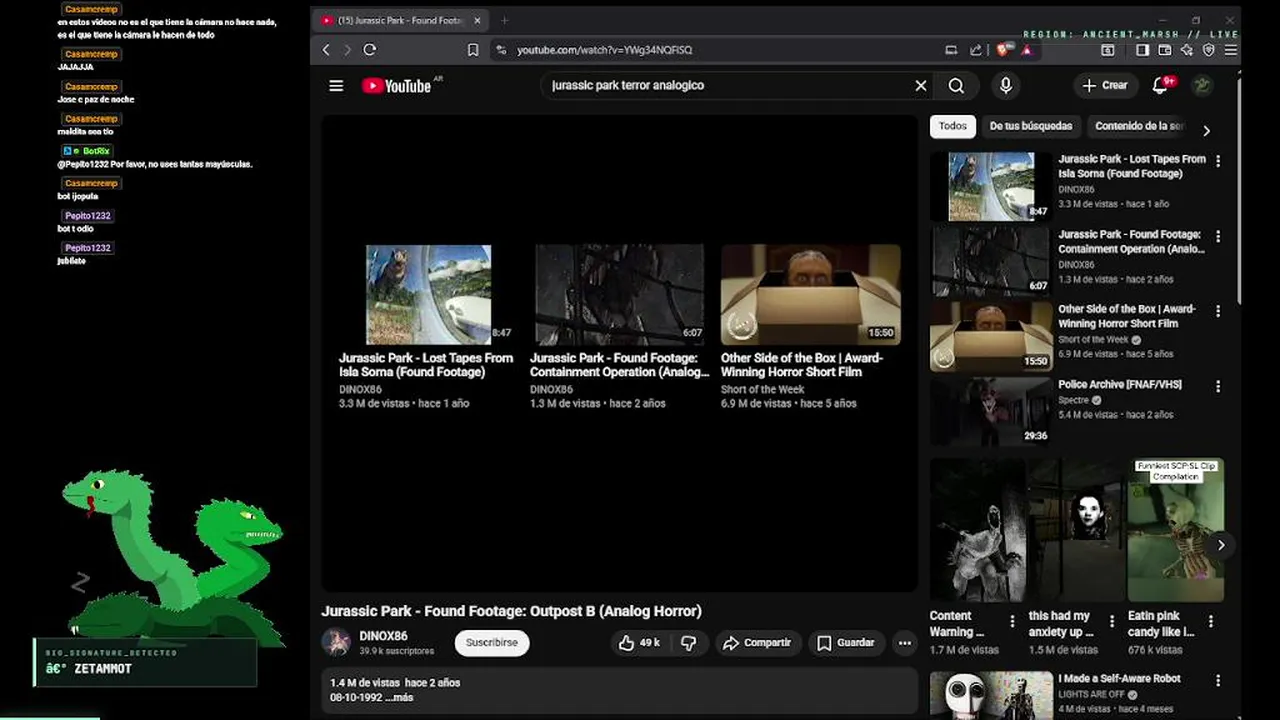Clear the search text with X
This screenshot has width=1280, height=720.
(921, 86)
